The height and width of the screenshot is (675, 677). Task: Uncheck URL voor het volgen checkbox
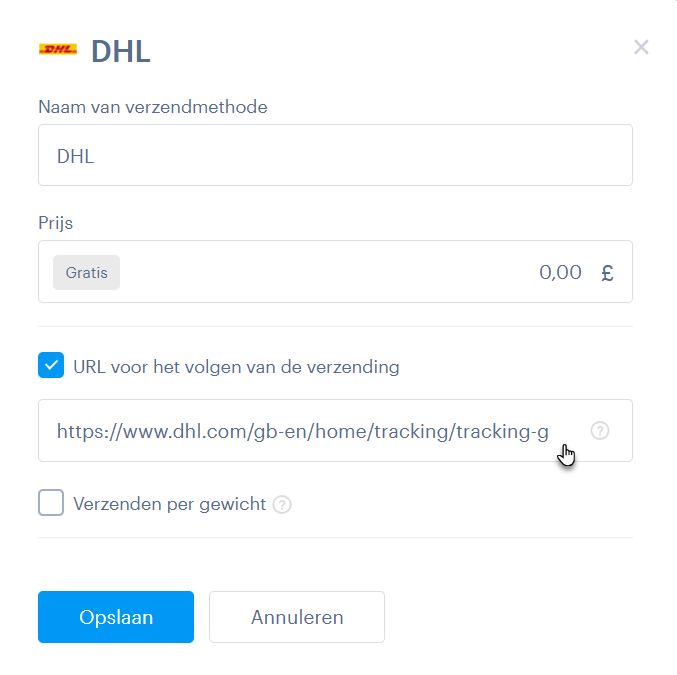tap(51, 365)
